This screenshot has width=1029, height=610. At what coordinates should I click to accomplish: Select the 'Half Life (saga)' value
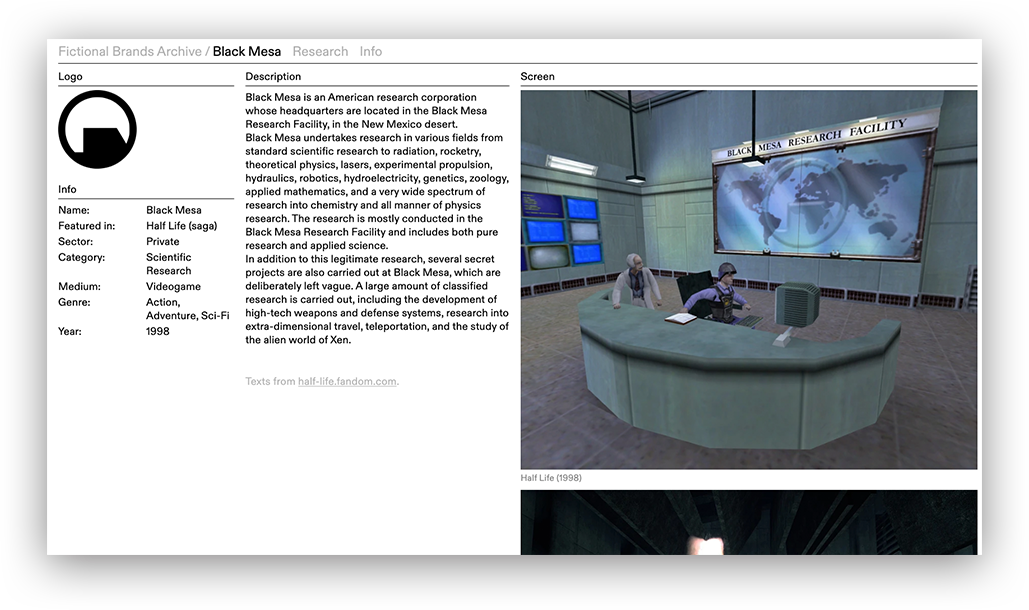(182, 226)
